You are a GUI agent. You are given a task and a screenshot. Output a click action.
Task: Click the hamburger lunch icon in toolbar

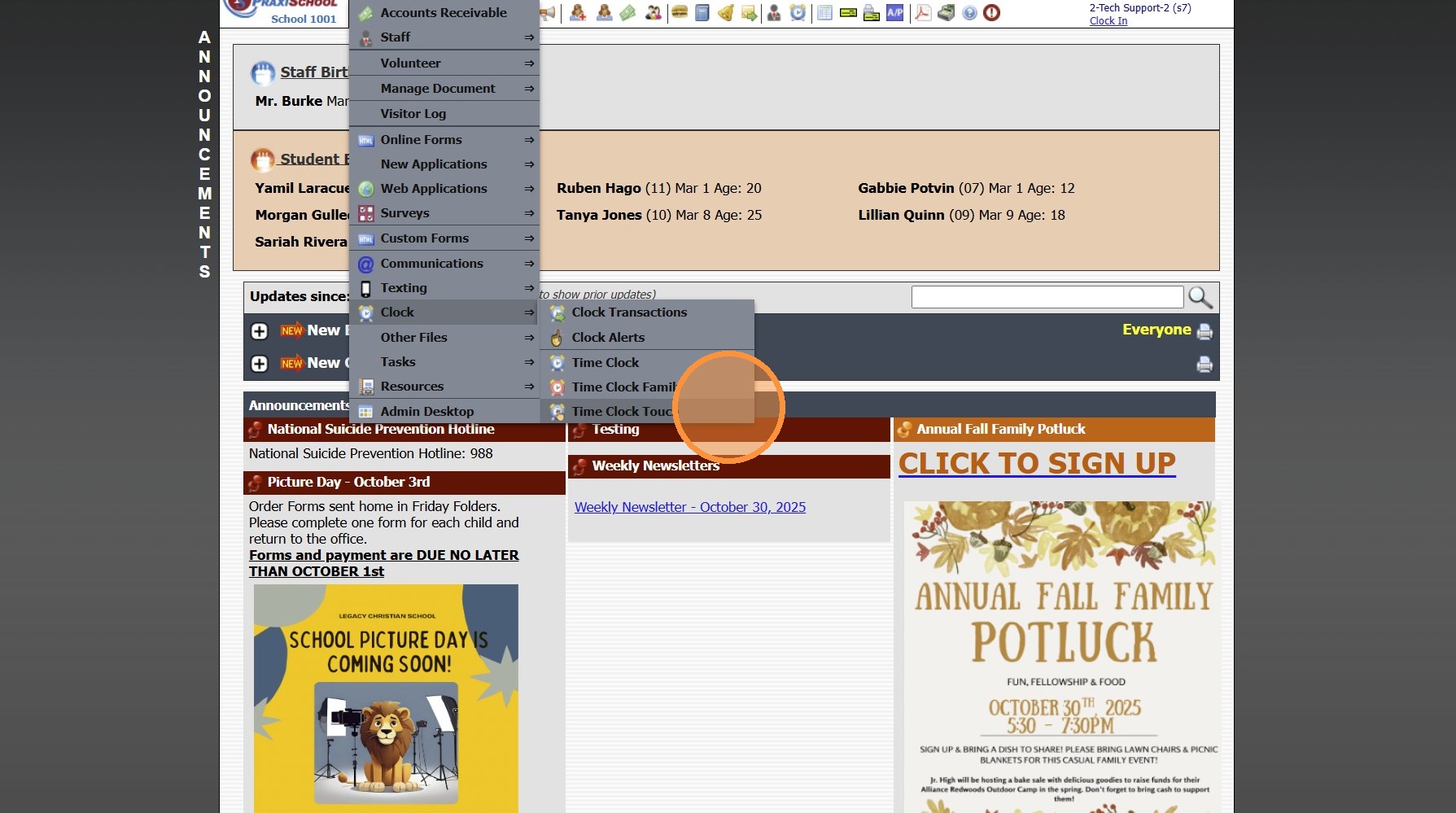[680, 12]
